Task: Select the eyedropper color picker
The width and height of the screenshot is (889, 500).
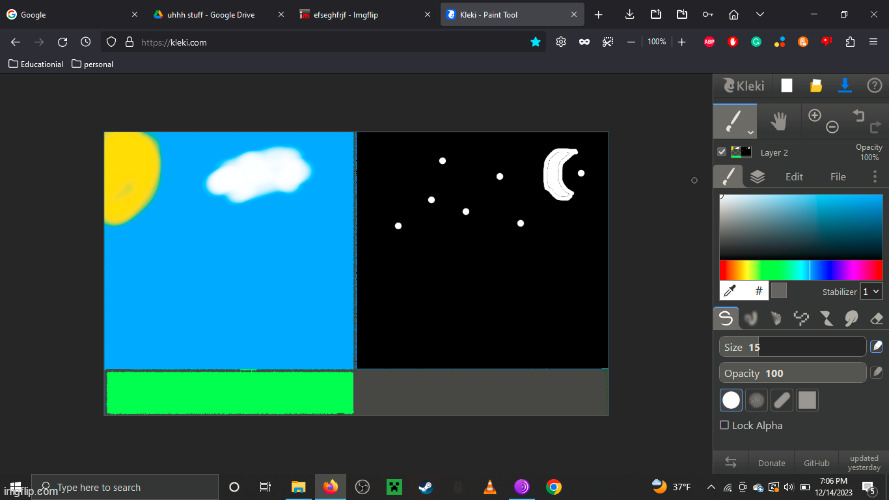Action: tap(730, 291)
